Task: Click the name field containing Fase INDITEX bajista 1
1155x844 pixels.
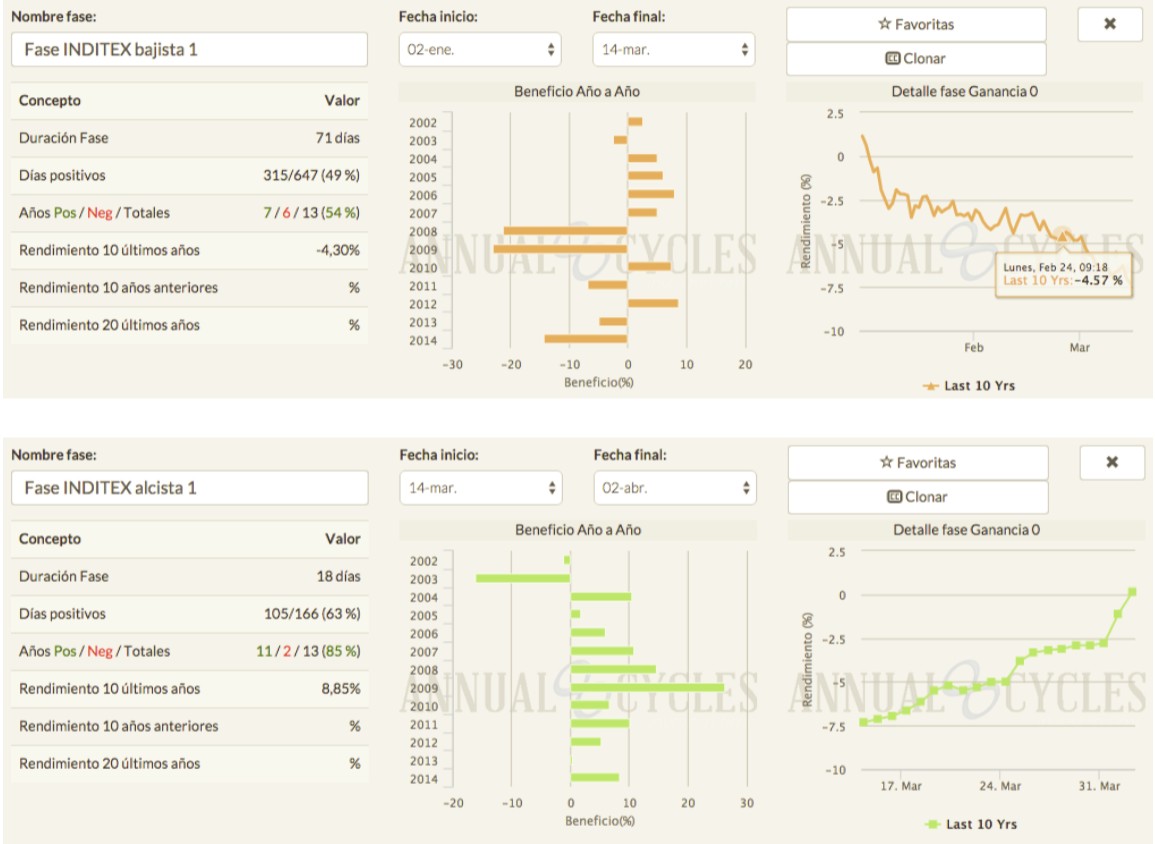Action: (189, 49)
